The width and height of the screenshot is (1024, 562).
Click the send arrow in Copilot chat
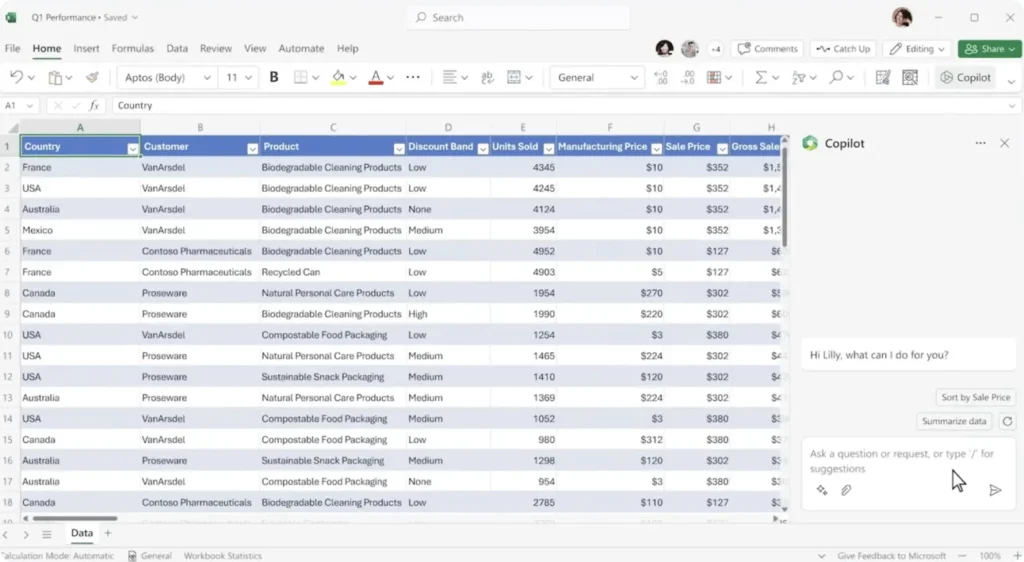pyautogui.click(x=995, y=490)
